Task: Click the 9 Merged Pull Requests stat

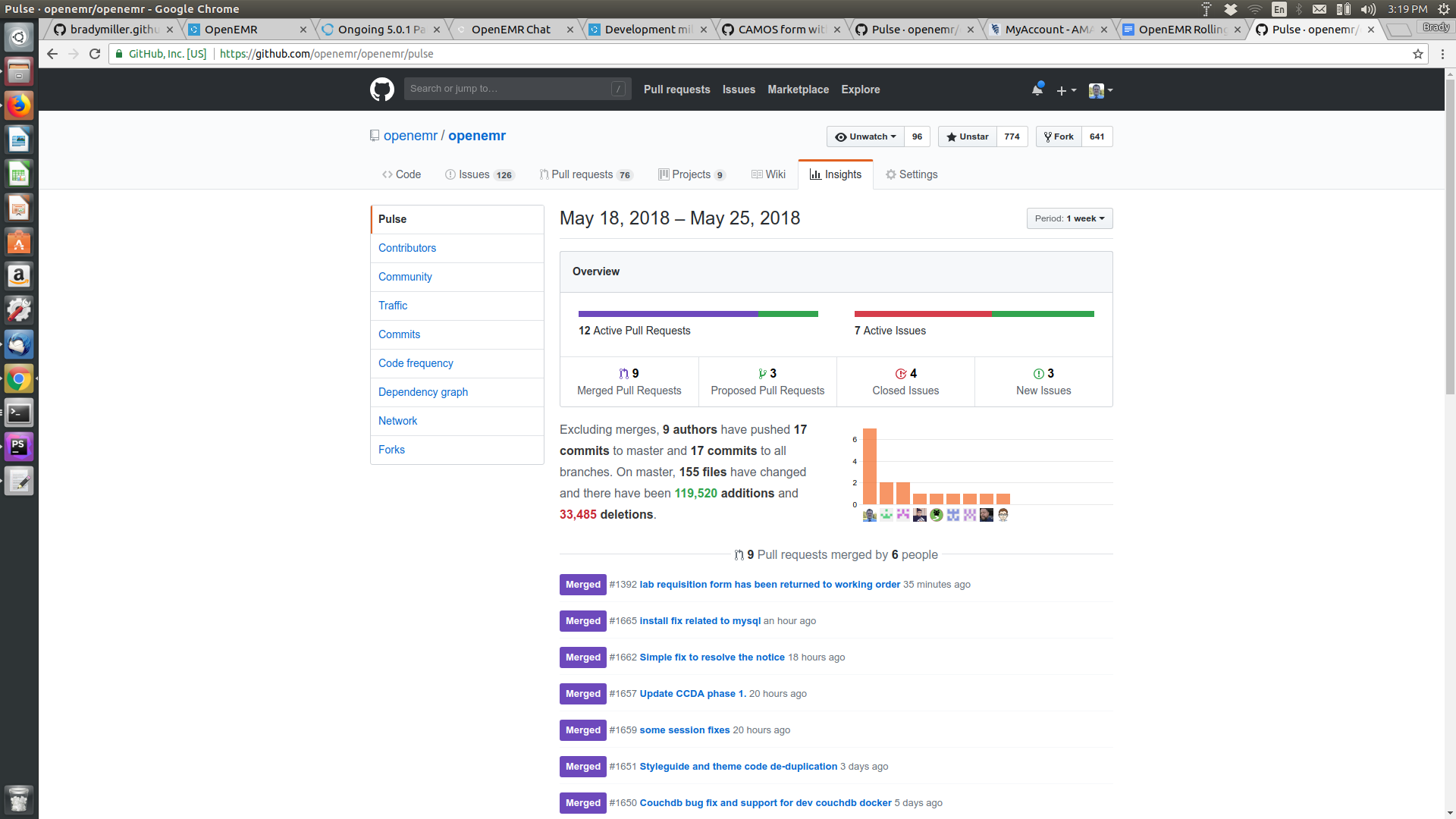Action: pyautogui.click(x=629, y=381)
